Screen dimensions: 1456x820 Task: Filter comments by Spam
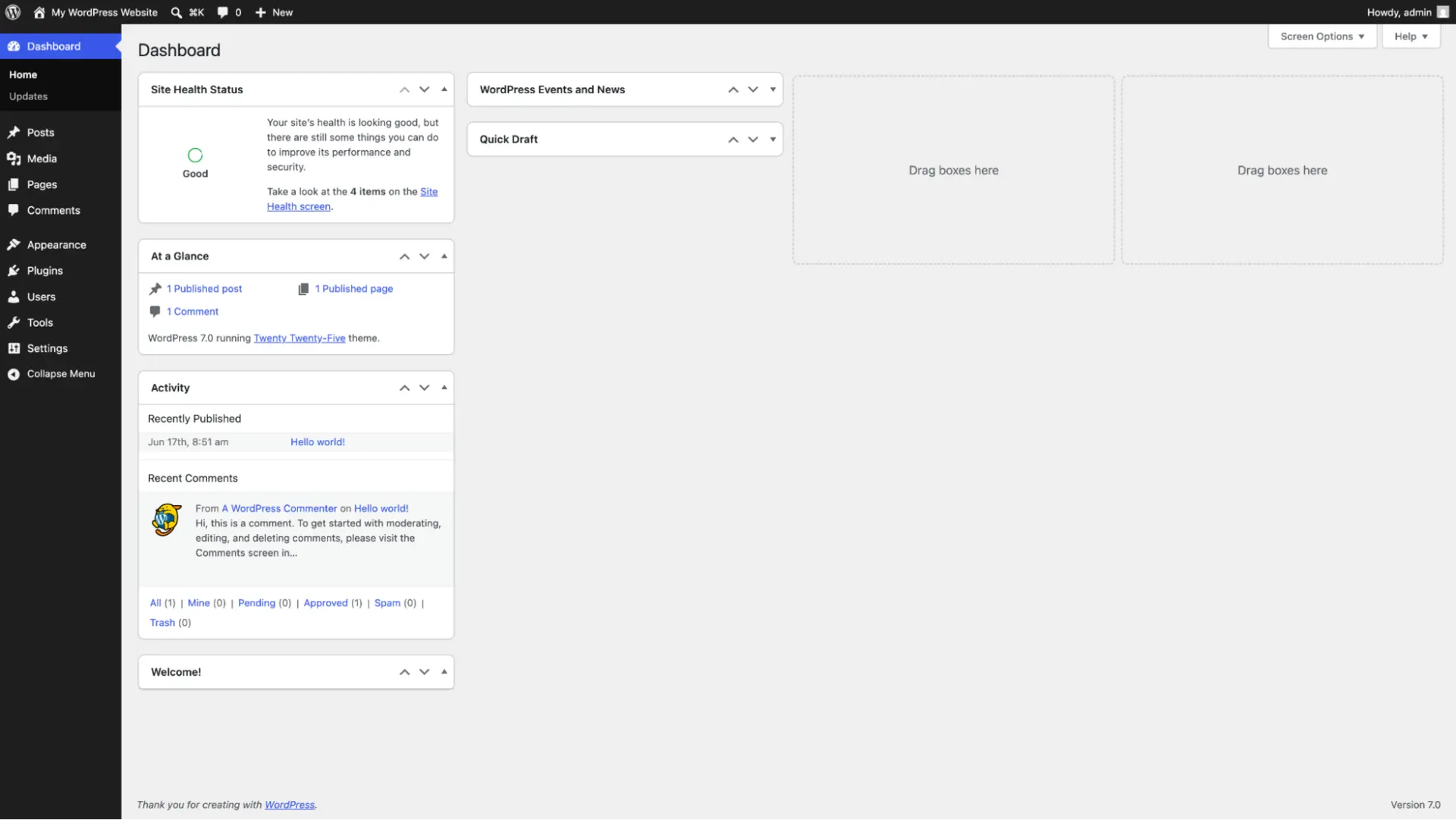tap(388, 603)
